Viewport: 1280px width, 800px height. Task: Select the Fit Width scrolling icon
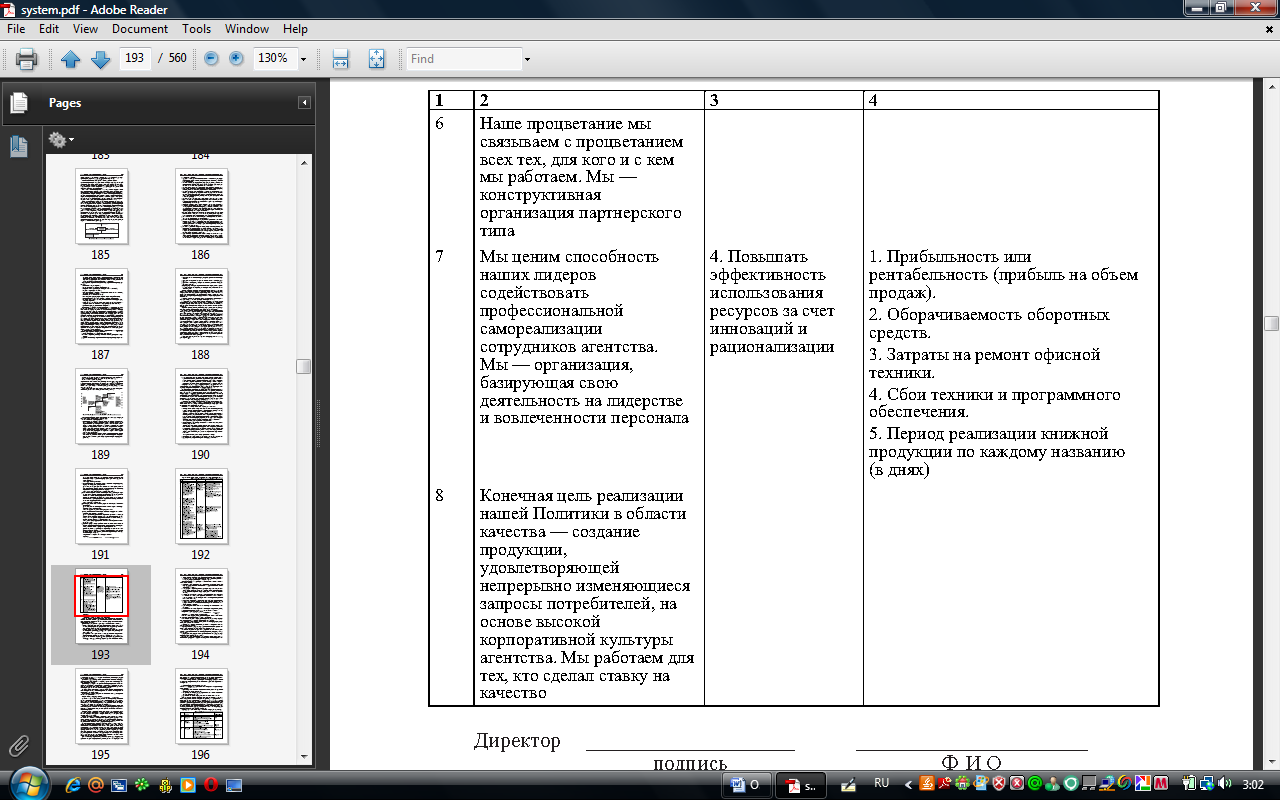(340, 59)
